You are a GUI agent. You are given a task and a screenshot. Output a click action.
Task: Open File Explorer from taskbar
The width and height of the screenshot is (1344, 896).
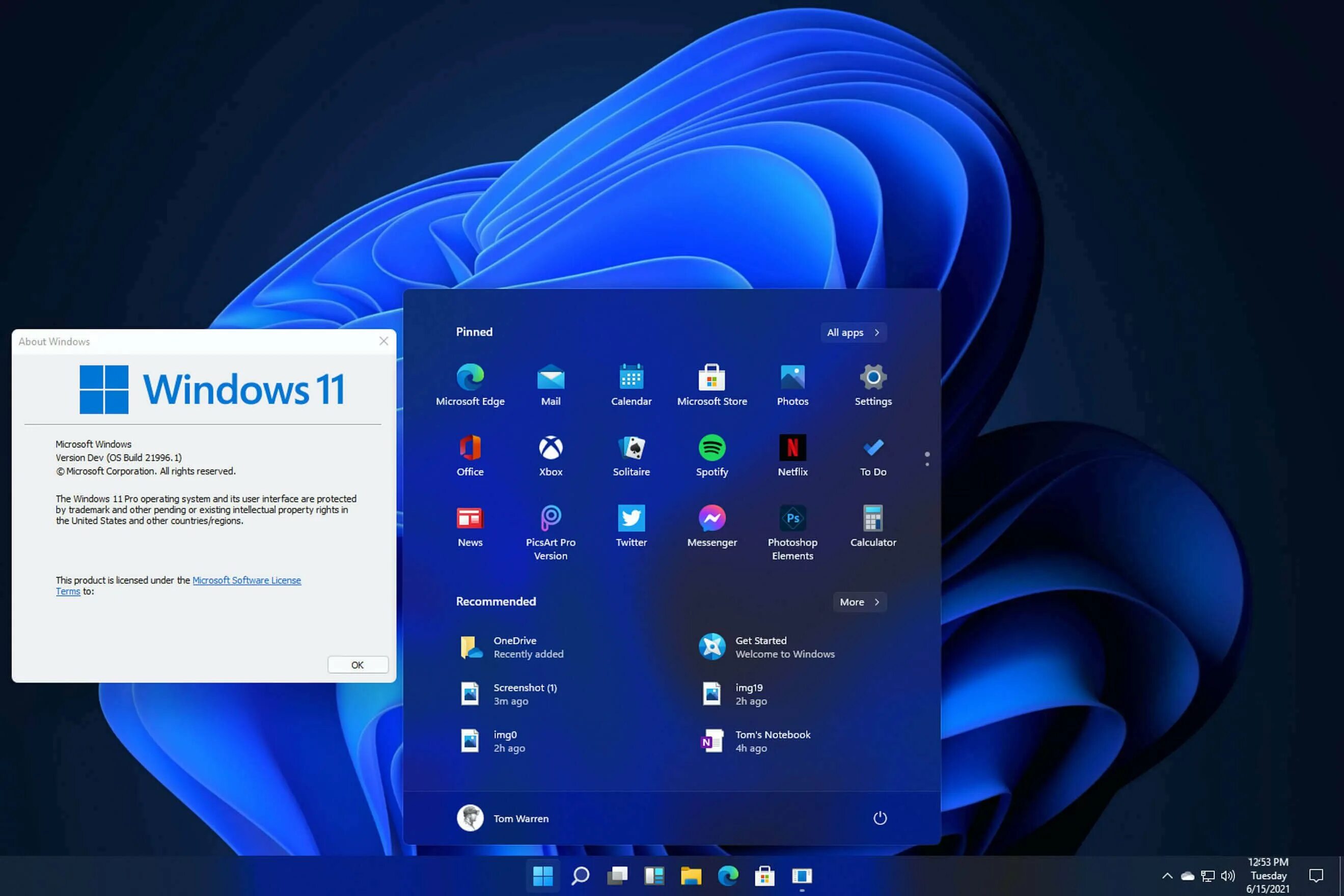[x=692, y=876]
